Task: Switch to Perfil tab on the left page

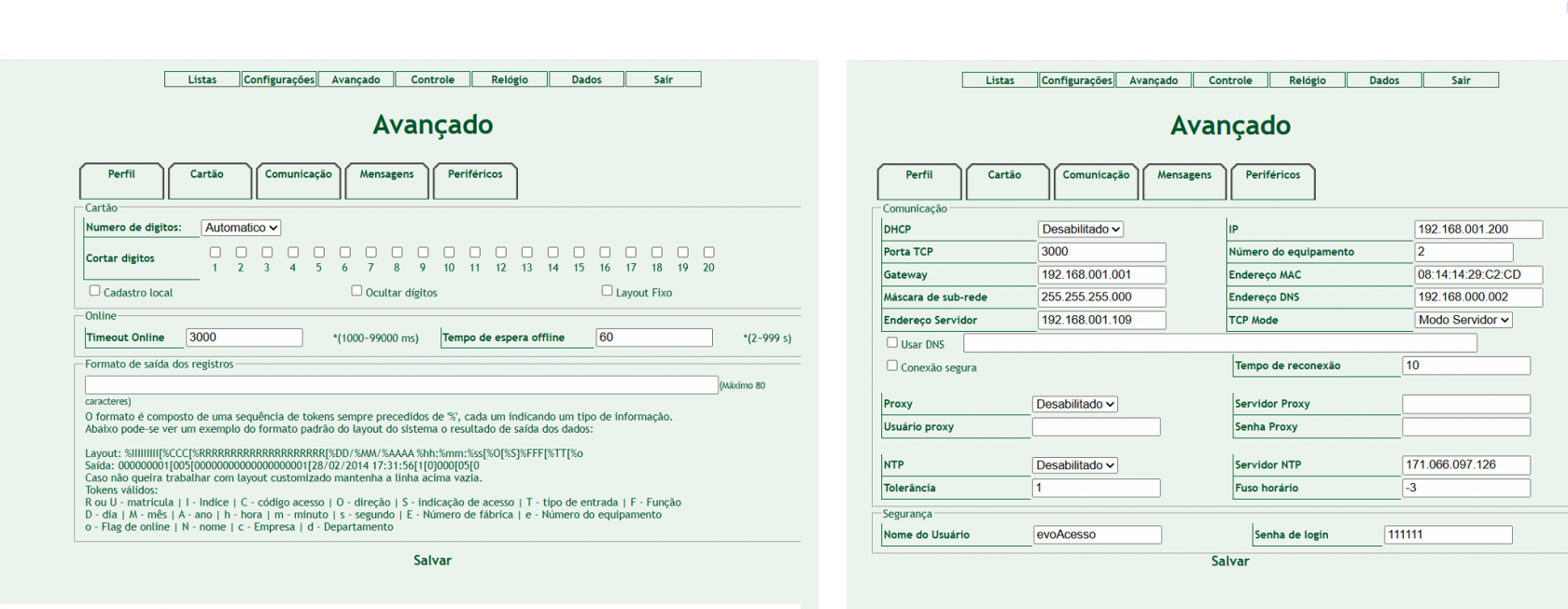Action: click(121, 180)
